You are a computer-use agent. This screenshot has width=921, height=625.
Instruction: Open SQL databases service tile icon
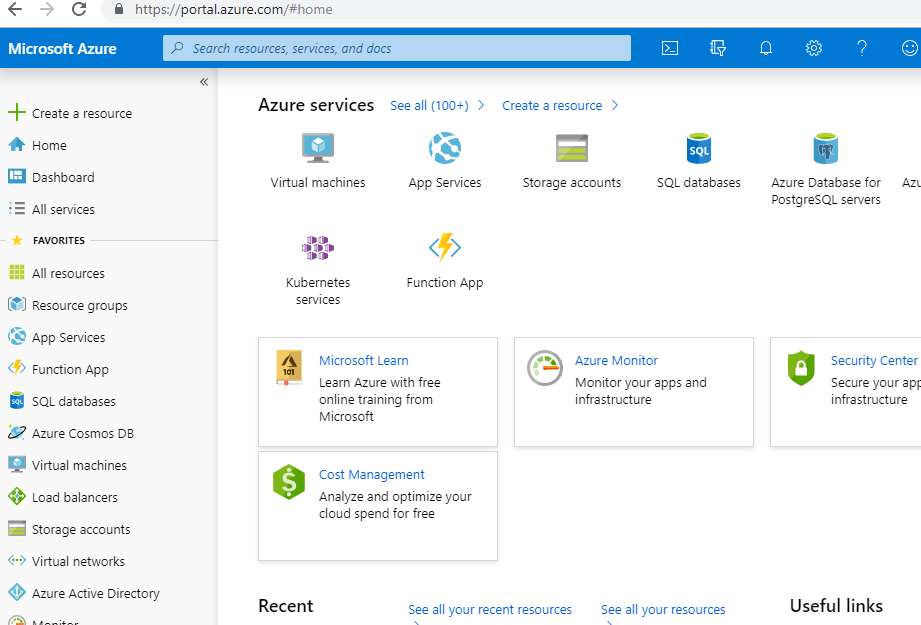698,148
